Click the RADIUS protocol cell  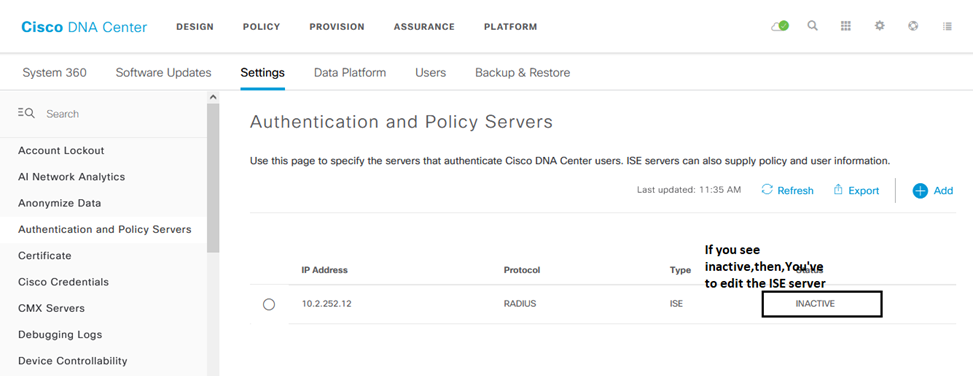pyautogui.click(x=519, y=304)
